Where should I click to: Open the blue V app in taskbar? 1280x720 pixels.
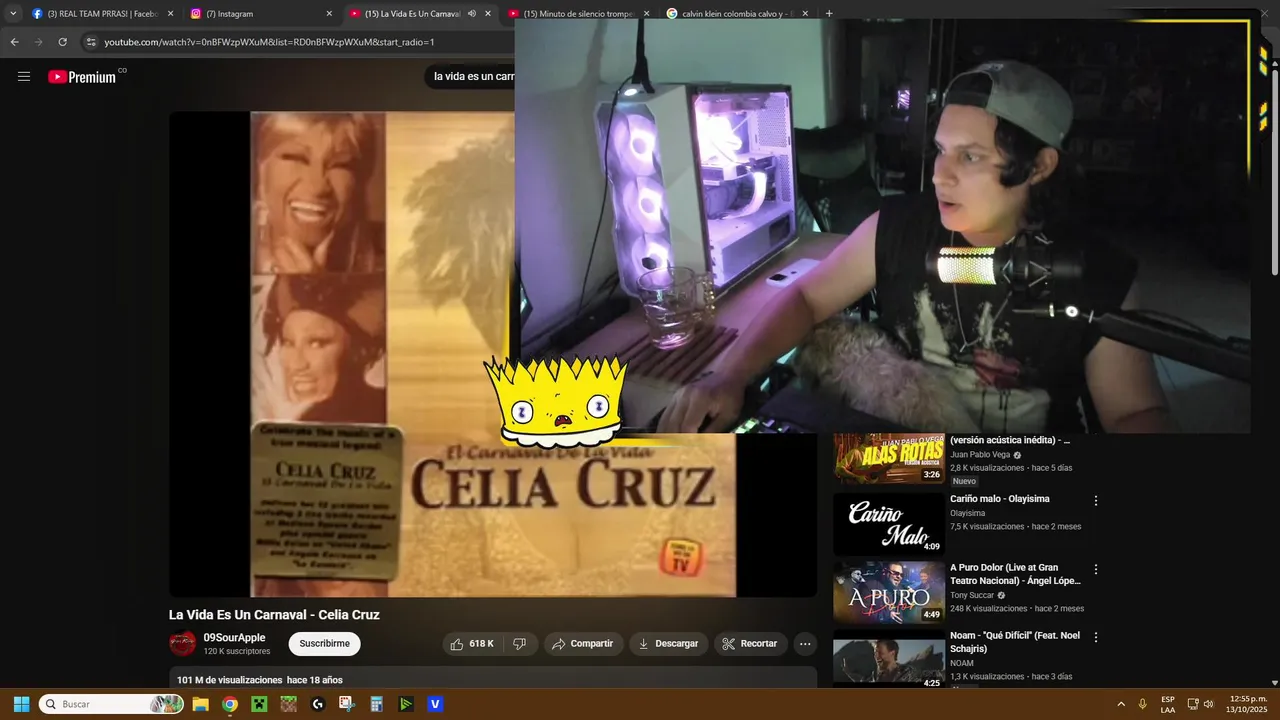click(435, 704)
